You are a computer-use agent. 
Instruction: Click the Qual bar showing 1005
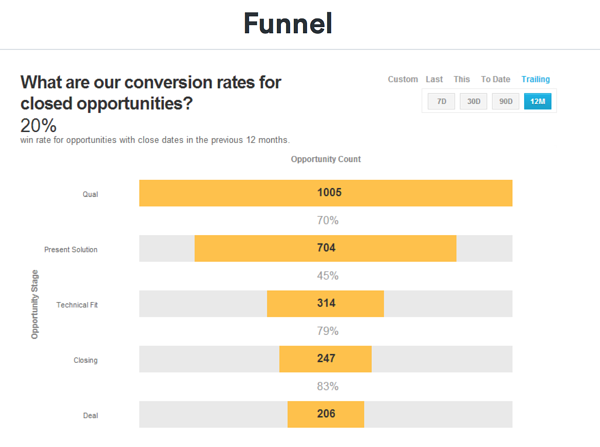pyautogui.click(x=326, y=193)
